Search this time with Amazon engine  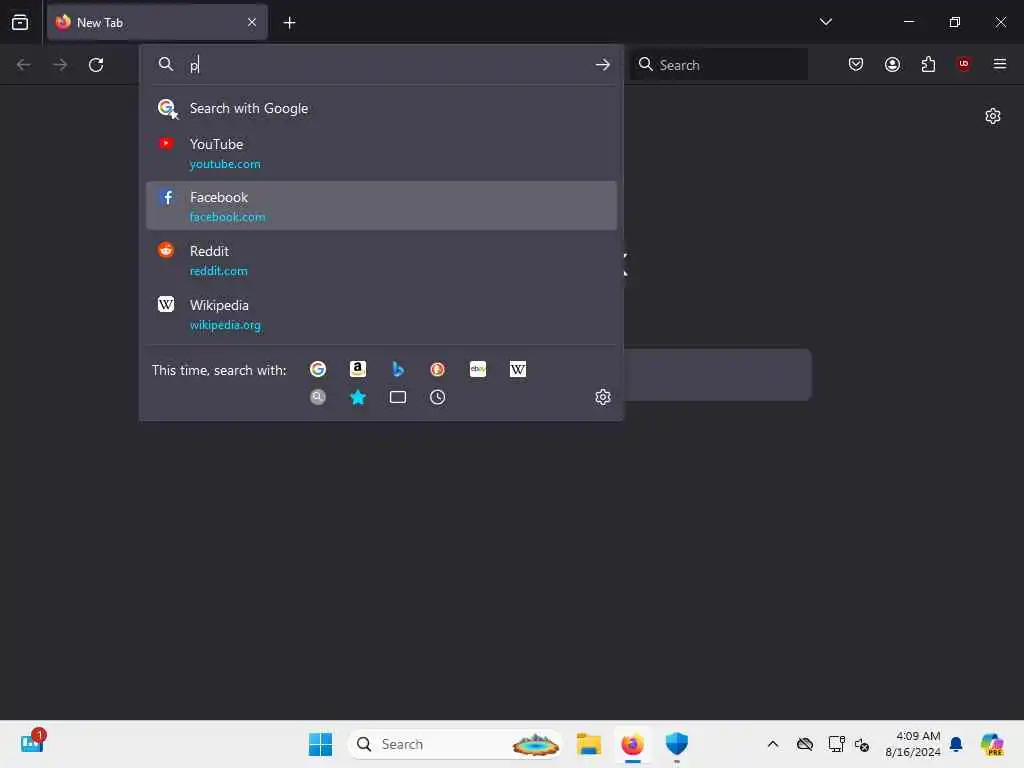pos(358,369)
